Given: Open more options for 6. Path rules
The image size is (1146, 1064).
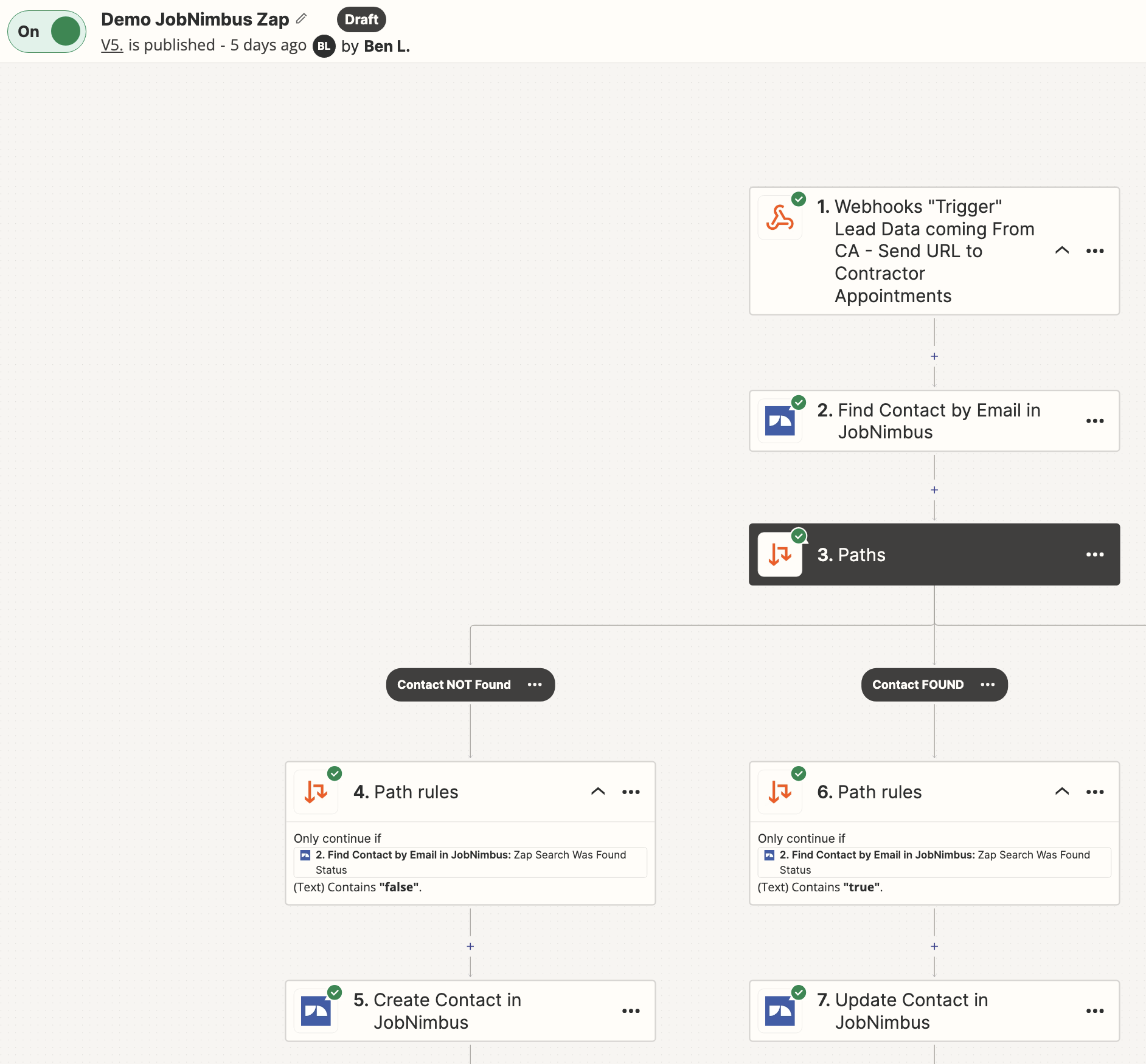Looking at the screenshot, I should pos(1095,792).
